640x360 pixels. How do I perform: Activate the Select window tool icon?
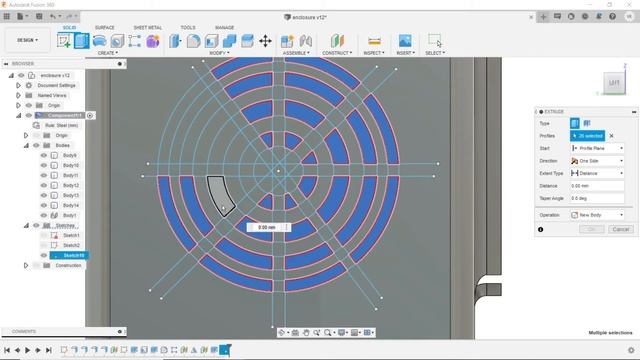[x=435, y=40]
